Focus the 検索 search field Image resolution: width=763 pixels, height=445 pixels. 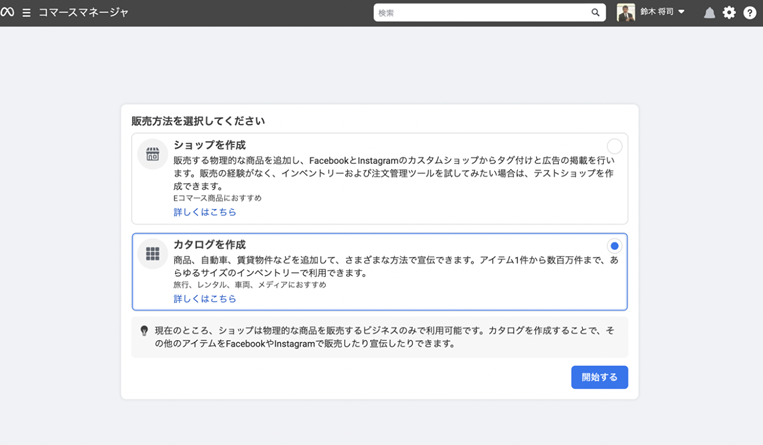[480, 13]
